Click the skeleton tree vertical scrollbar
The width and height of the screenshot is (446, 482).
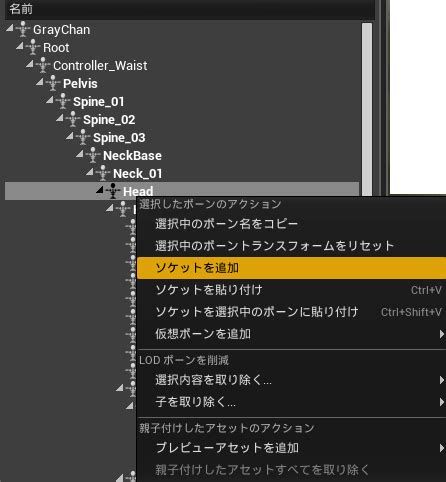click(367, 109)
